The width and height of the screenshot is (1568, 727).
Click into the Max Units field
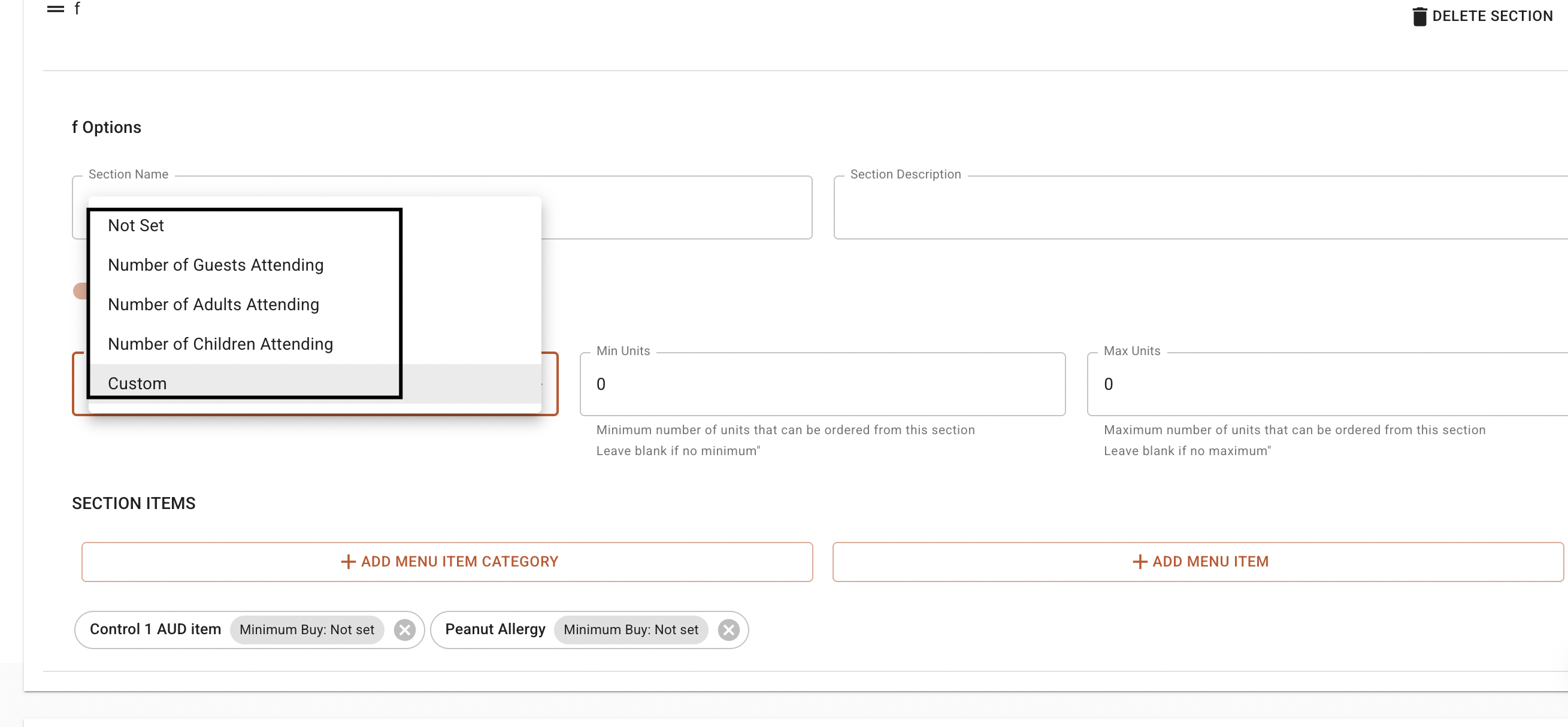point(1327,384)
